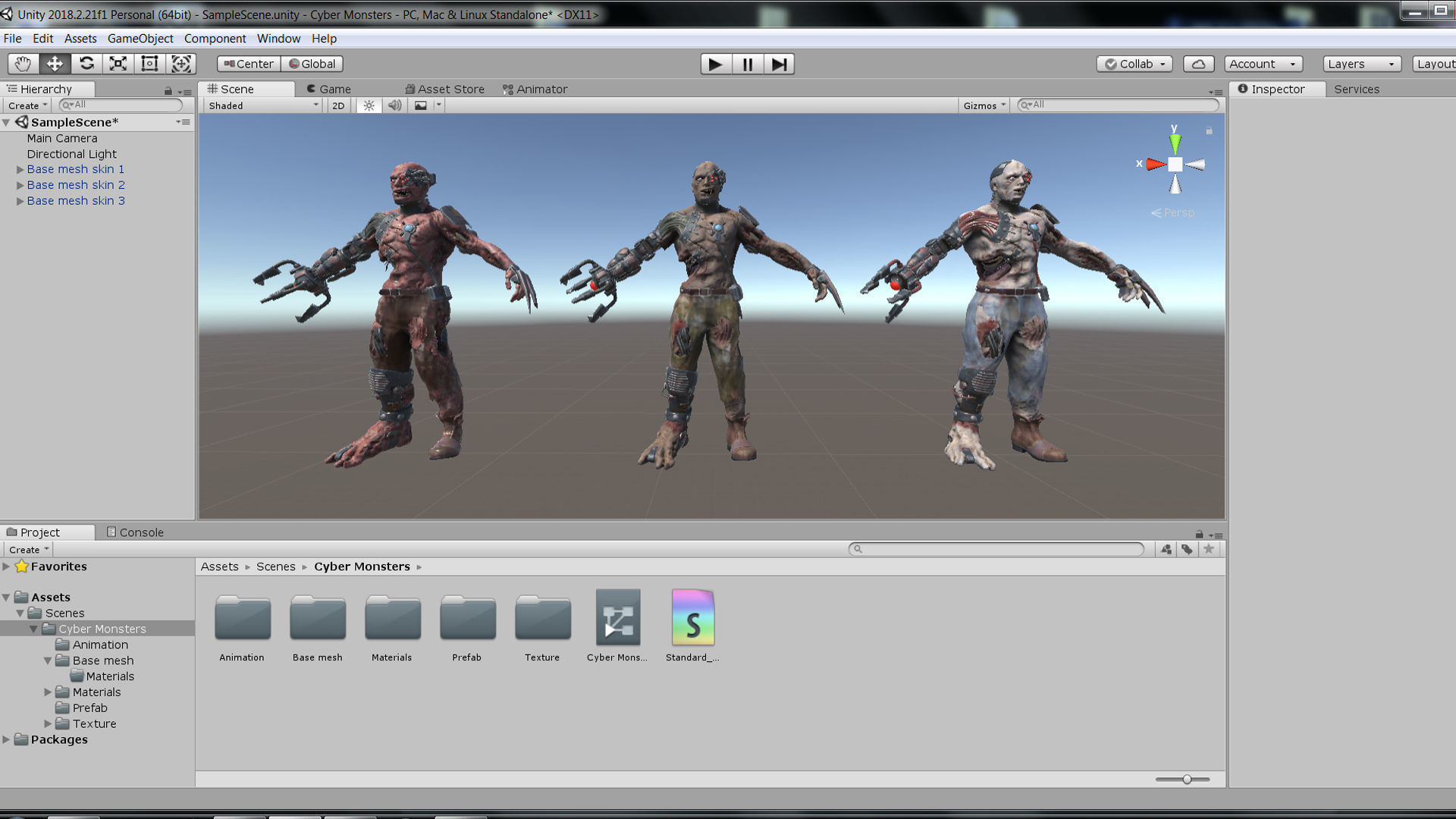
Task: Select the Hand tool
Action: 23,64
